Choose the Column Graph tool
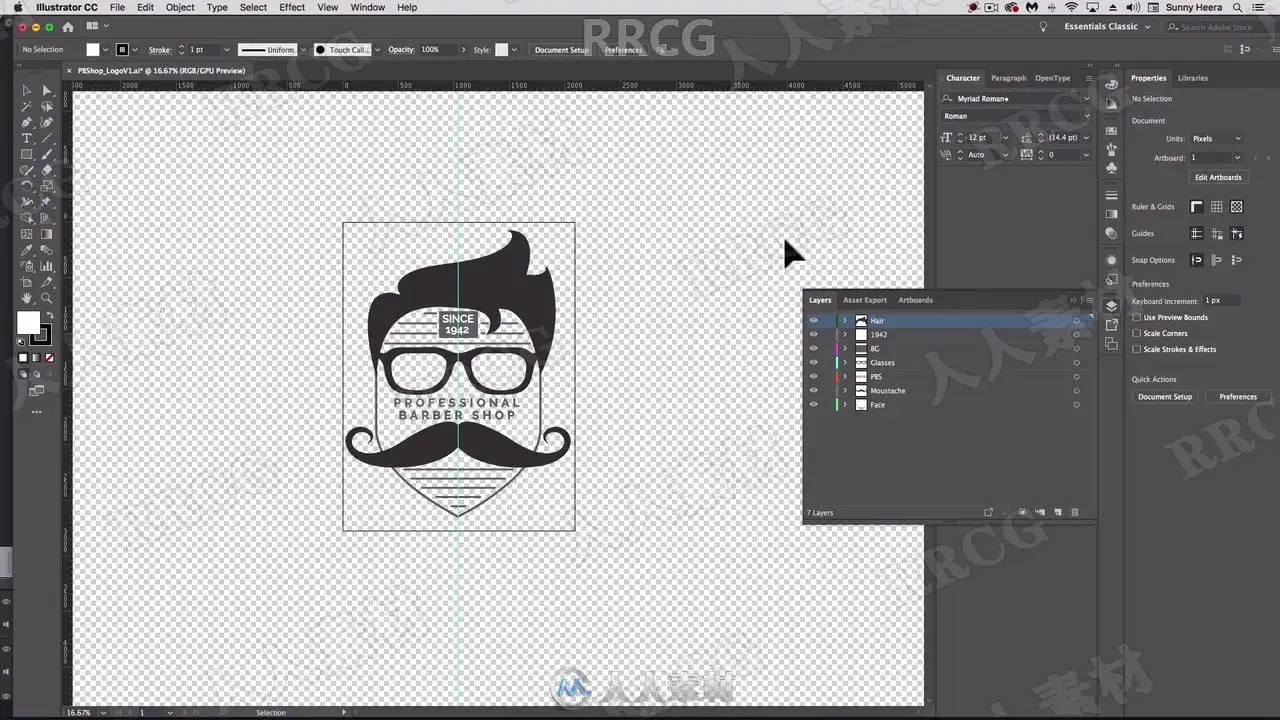 tap(46, 266)
